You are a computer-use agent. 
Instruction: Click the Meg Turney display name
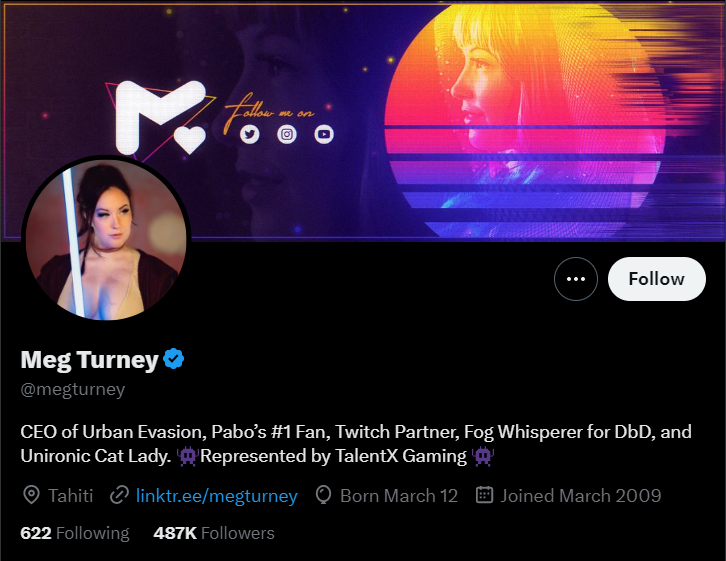click(89, 359)
